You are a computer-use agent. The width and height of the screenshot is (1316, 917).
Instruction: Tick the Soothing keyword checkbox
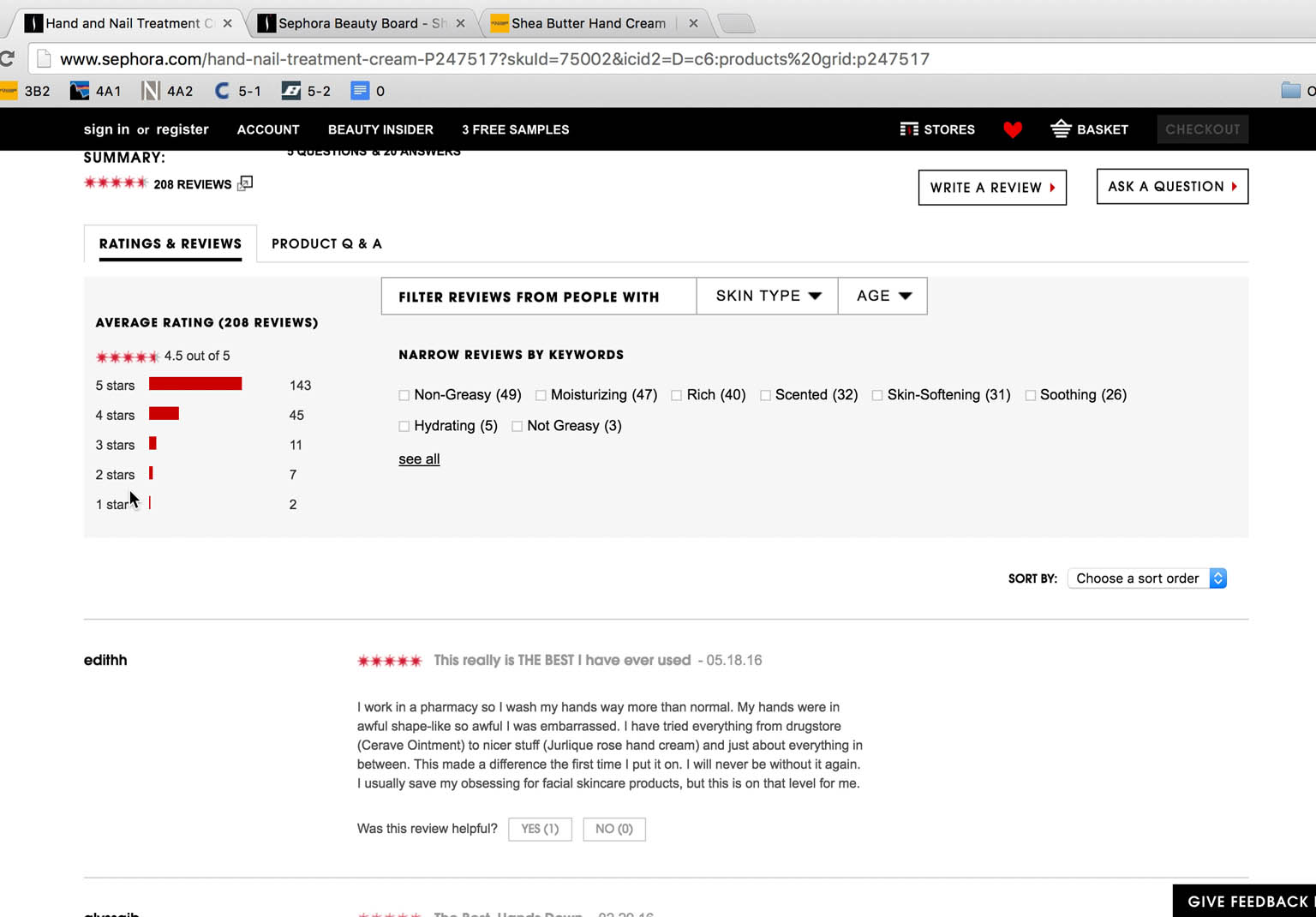tap(1031, 395)
